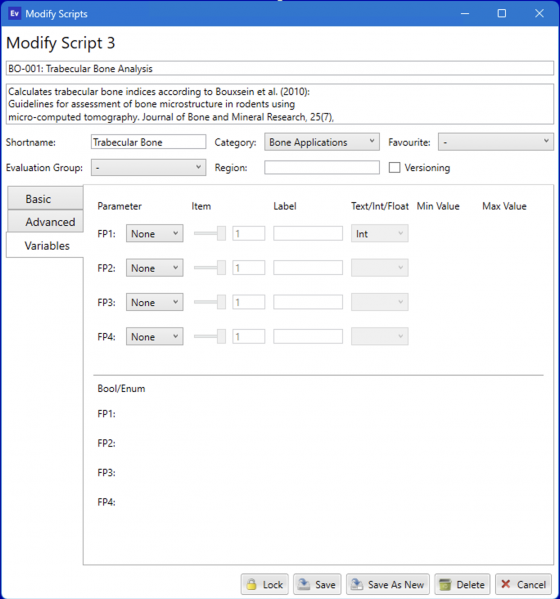
Task: Click the trash bin icon on Delete
Action: [x=445, y=584]
